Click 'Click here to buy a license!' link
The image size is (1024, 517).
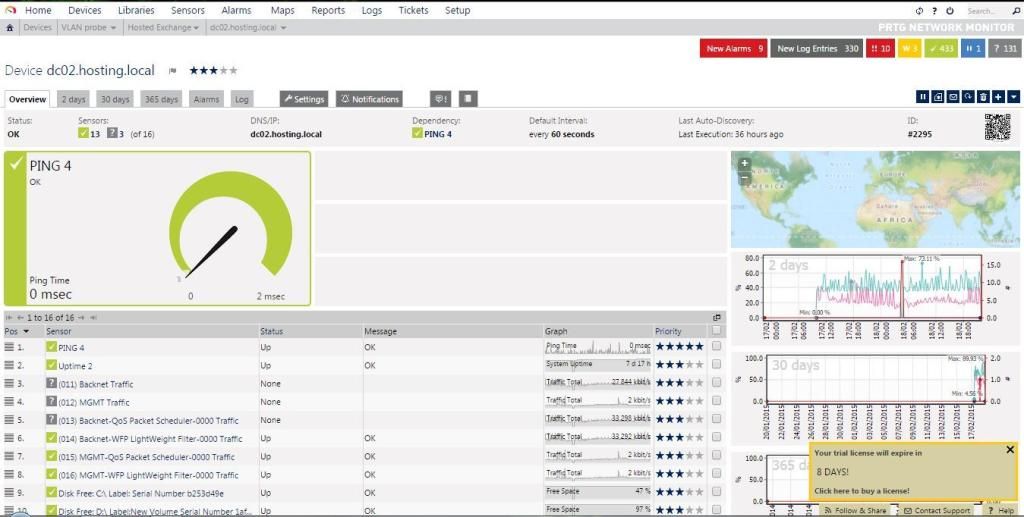(x=861, y=490)
